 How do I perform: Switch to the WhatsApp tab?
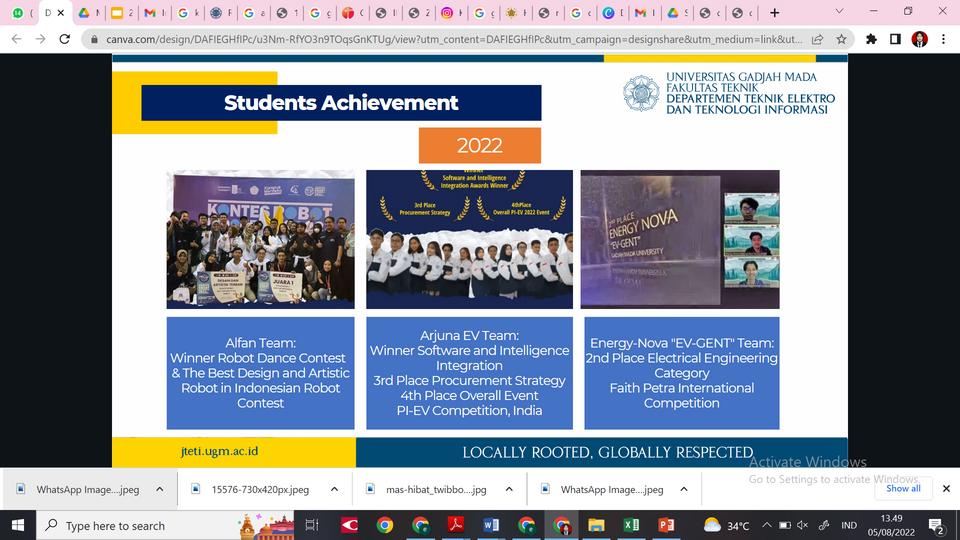[x=18, y=13]
